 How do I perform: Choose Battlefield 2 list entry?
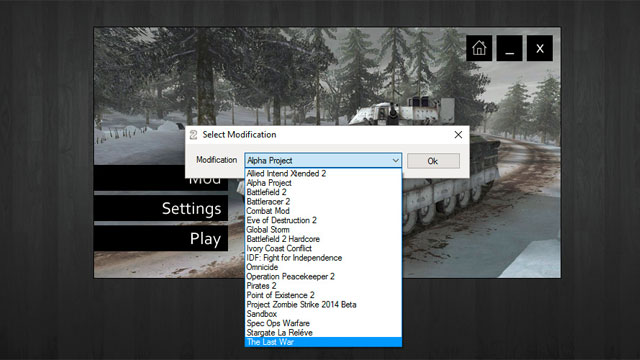(323, 192)
